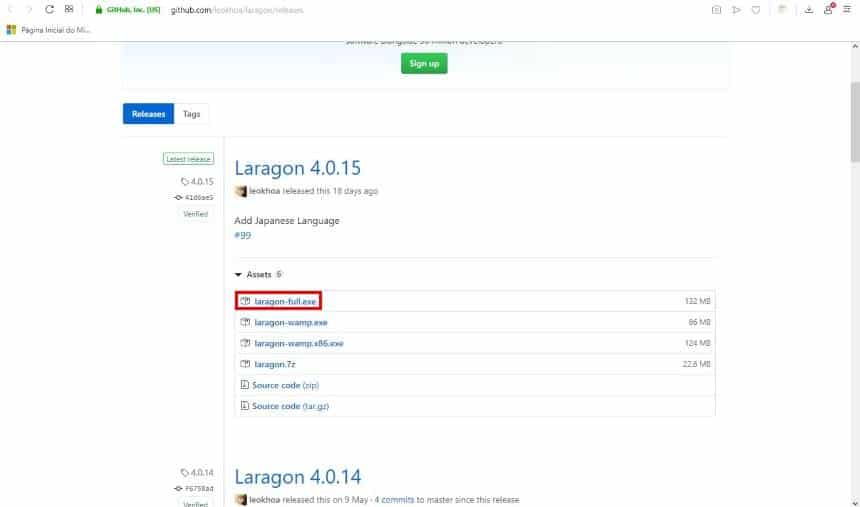The width and height of the screenshot is (860, 507).
Task: Click the 22.6 MB size text
Action: click(696, 364)
